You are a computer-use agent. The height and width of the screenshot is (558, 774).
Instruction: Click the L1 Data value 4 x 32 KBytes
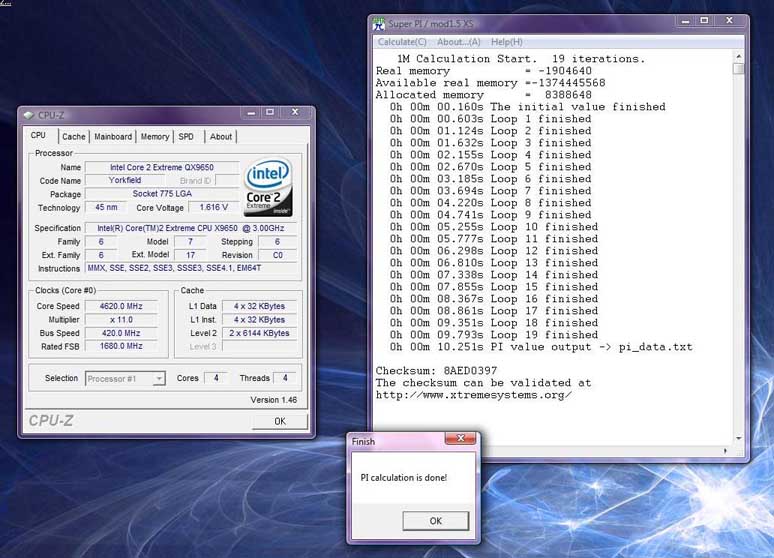(x=259, y=306)
